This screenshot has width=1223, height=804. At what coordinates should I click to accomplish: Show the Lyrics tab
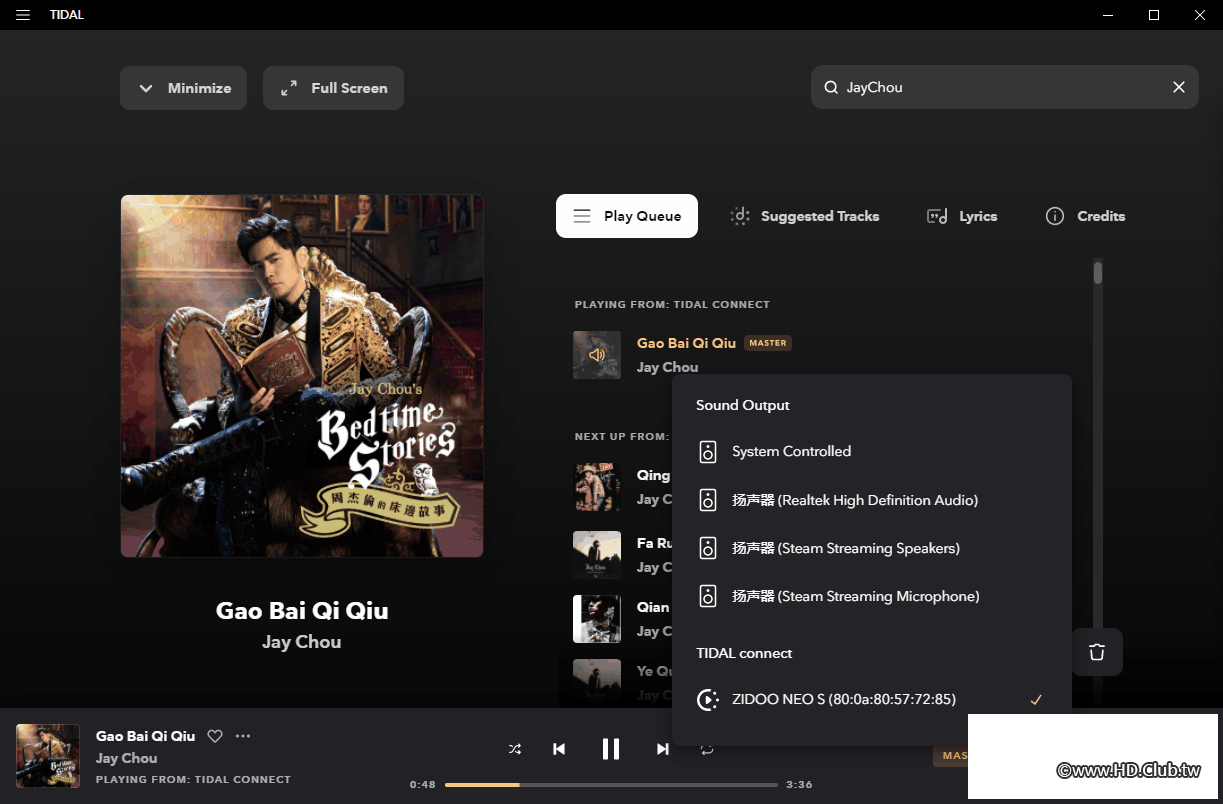[x=962, y=216]
